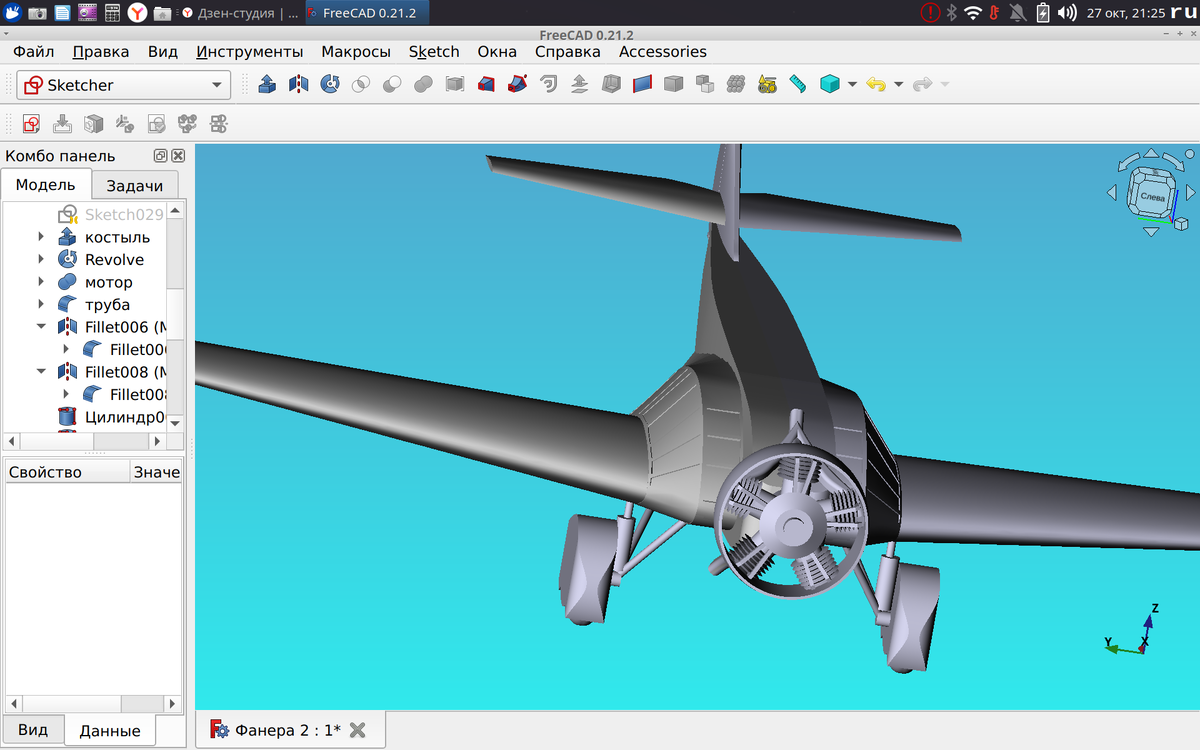Viewport: 1200px width, 750px height.
Task: Select the Map sketch to face tool
Action: (93, 123)
